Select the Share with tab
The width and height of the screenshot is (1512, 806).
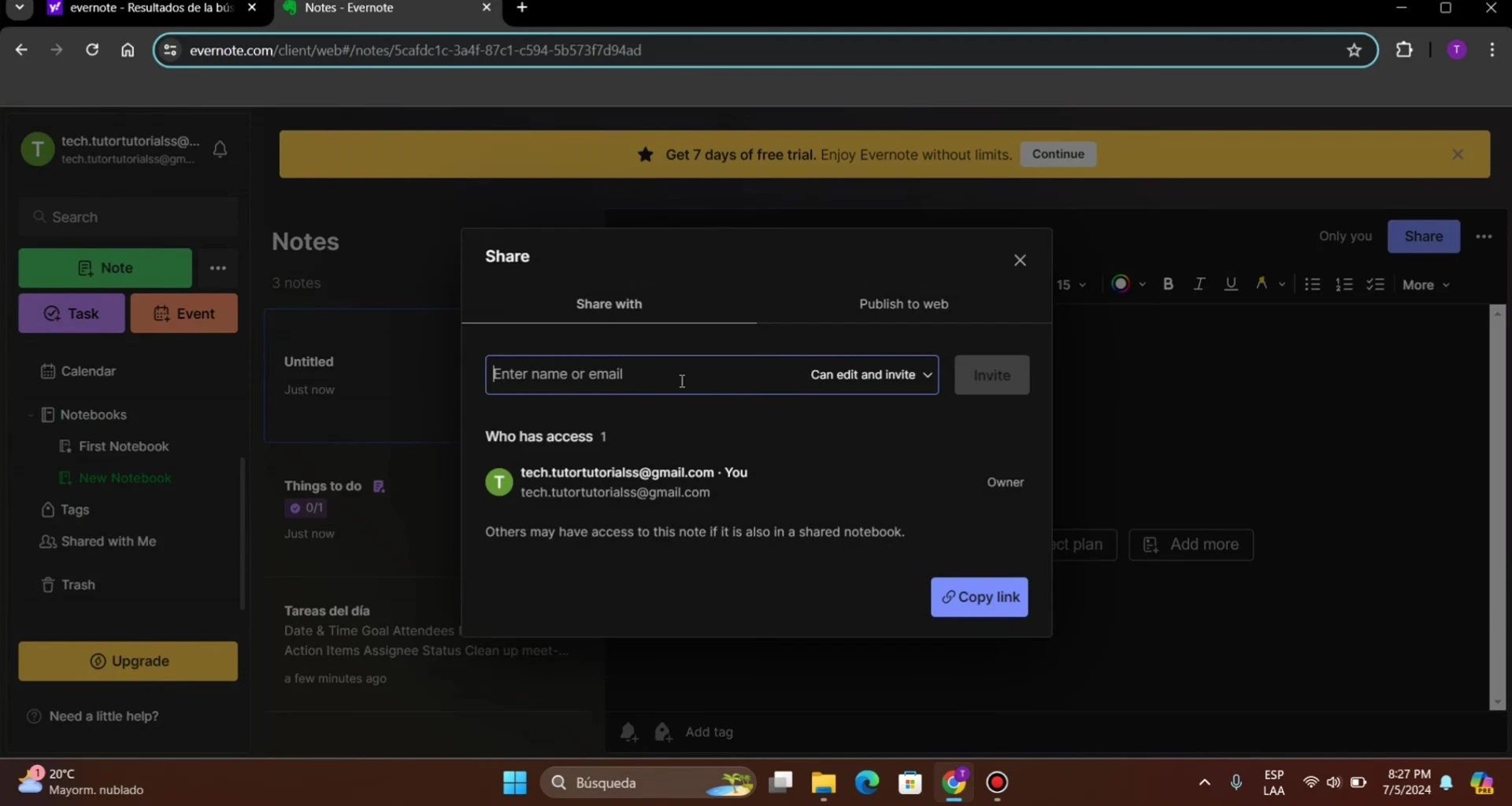[609, 304]
